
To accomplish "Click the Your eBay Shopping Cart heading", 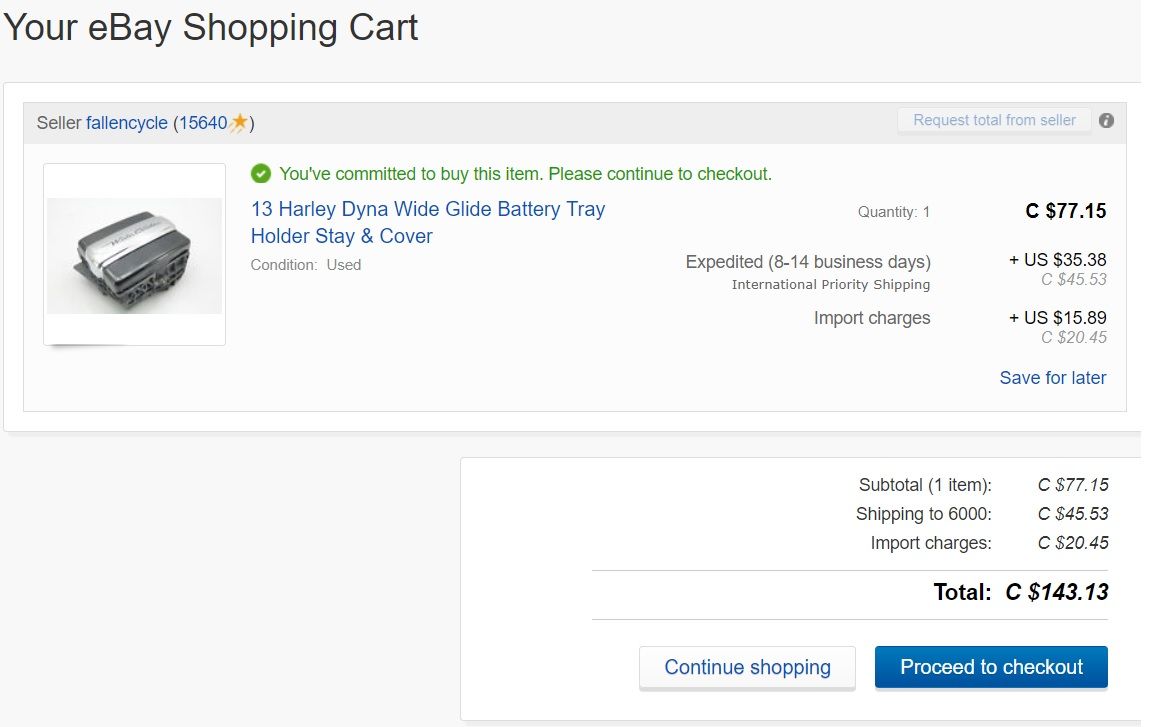I will tap(211, 28).
